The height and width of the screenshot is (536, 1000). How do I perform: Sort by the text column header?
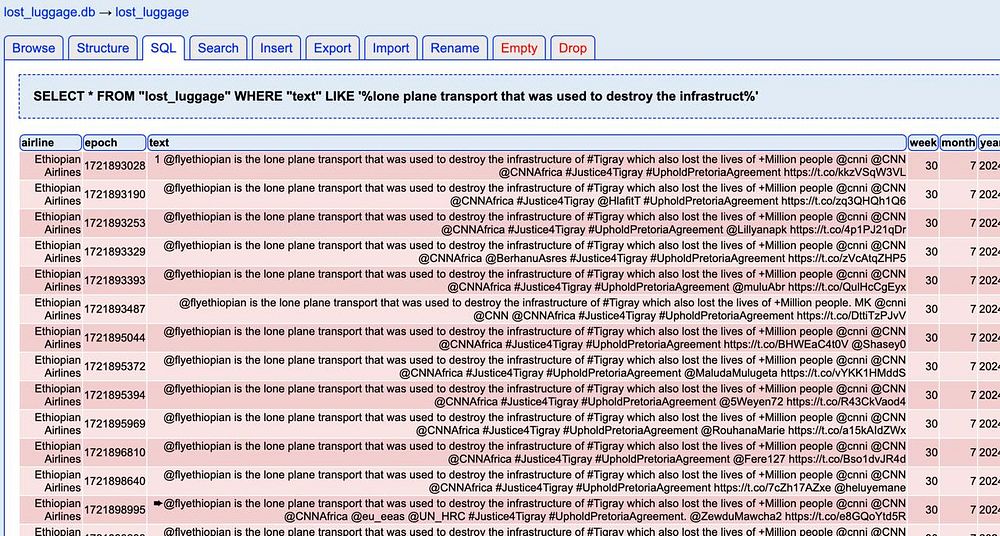[527, 143]
